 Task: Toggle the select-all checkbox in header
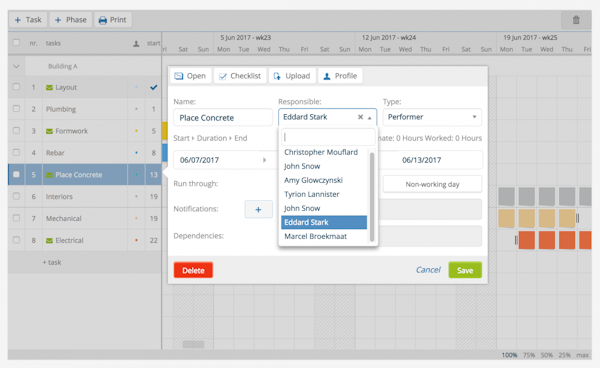tap(16, 42)
